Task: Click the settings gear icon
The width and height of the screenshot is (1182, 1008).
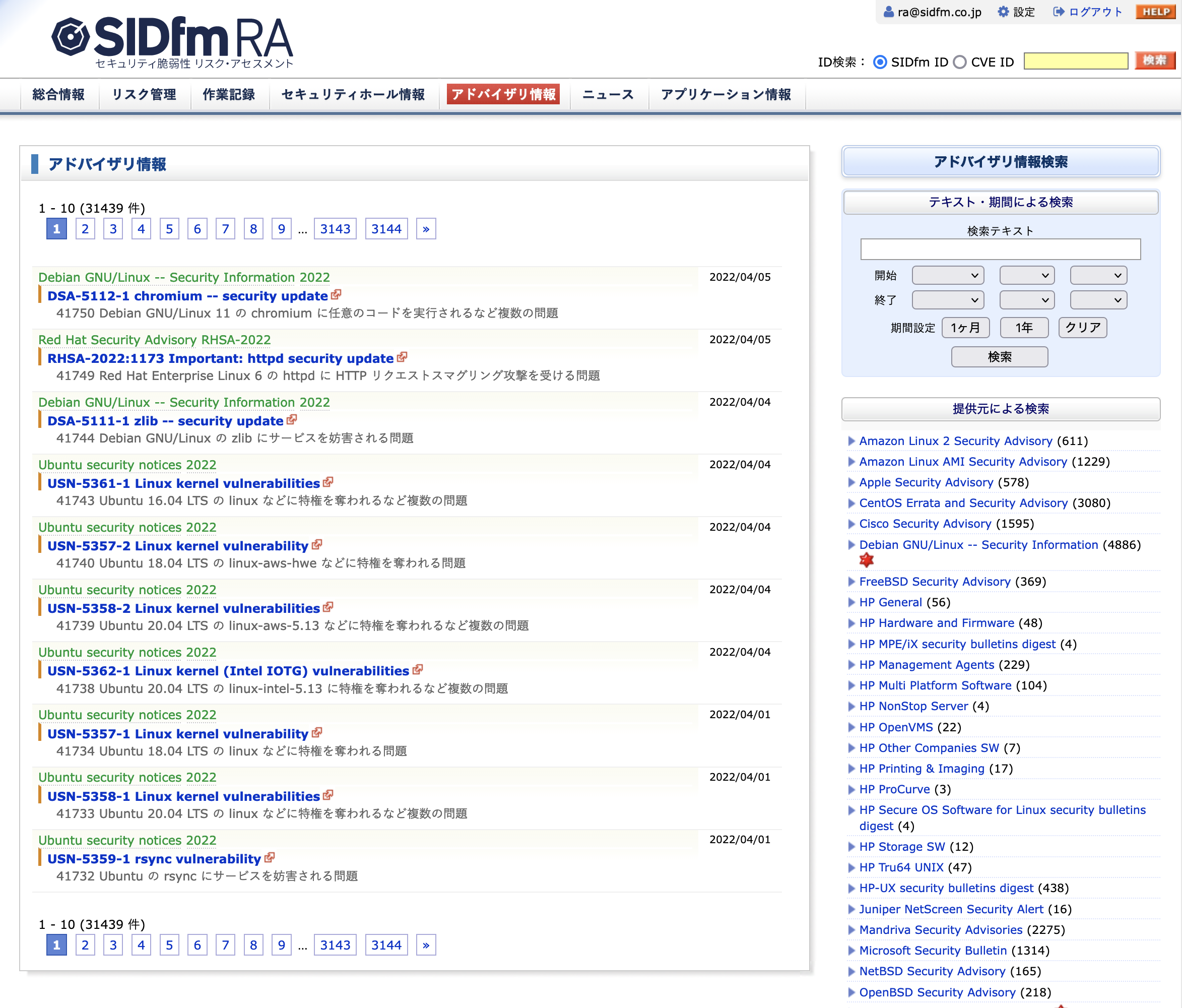Action: (1003, 12)
